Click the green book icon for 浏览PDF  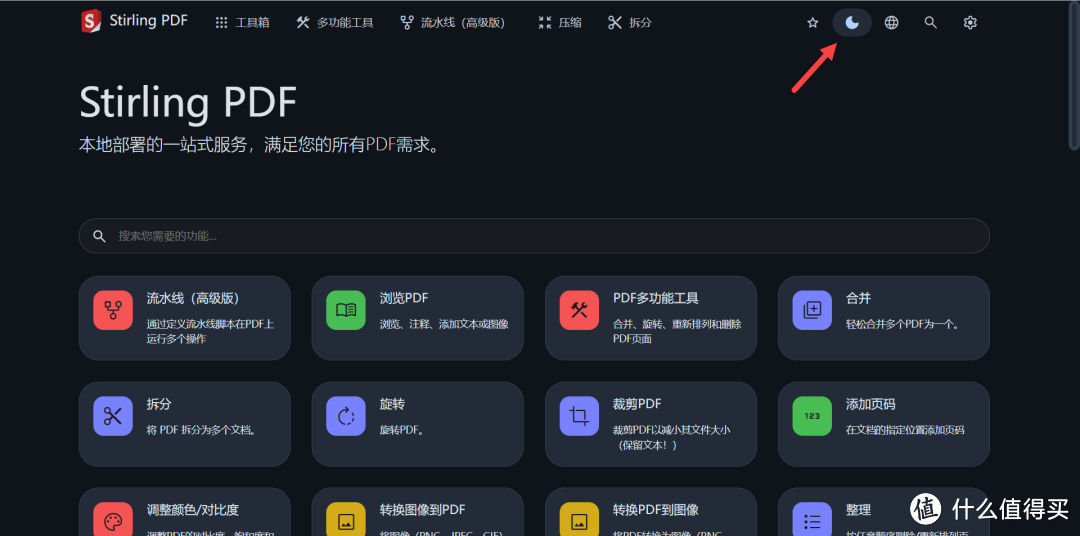tap(346, 310)
